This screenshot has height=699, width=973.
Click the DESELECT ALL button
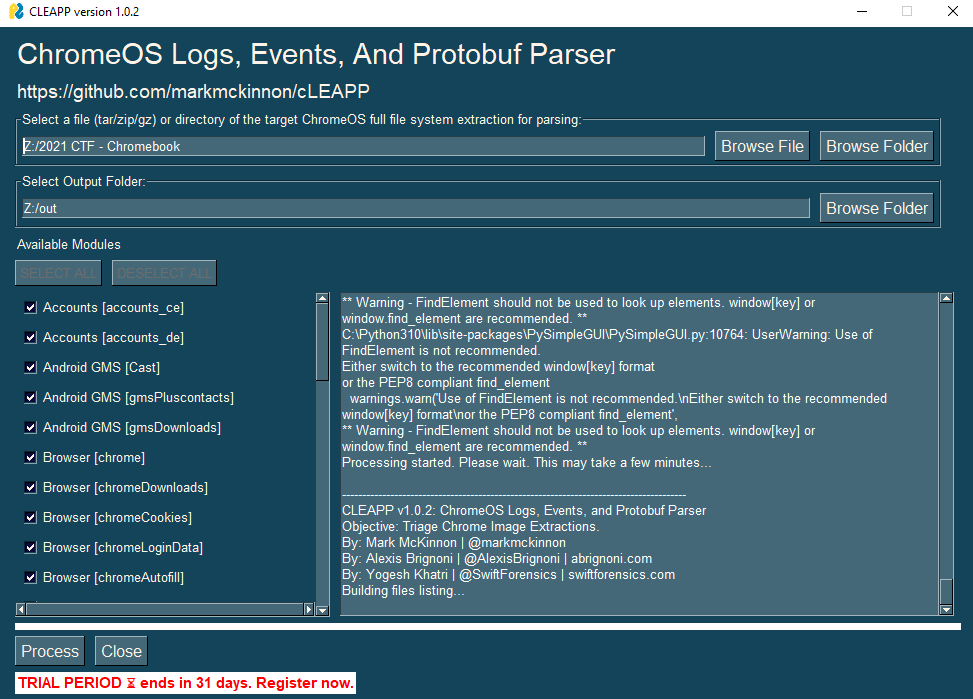[x=164, y=273]
